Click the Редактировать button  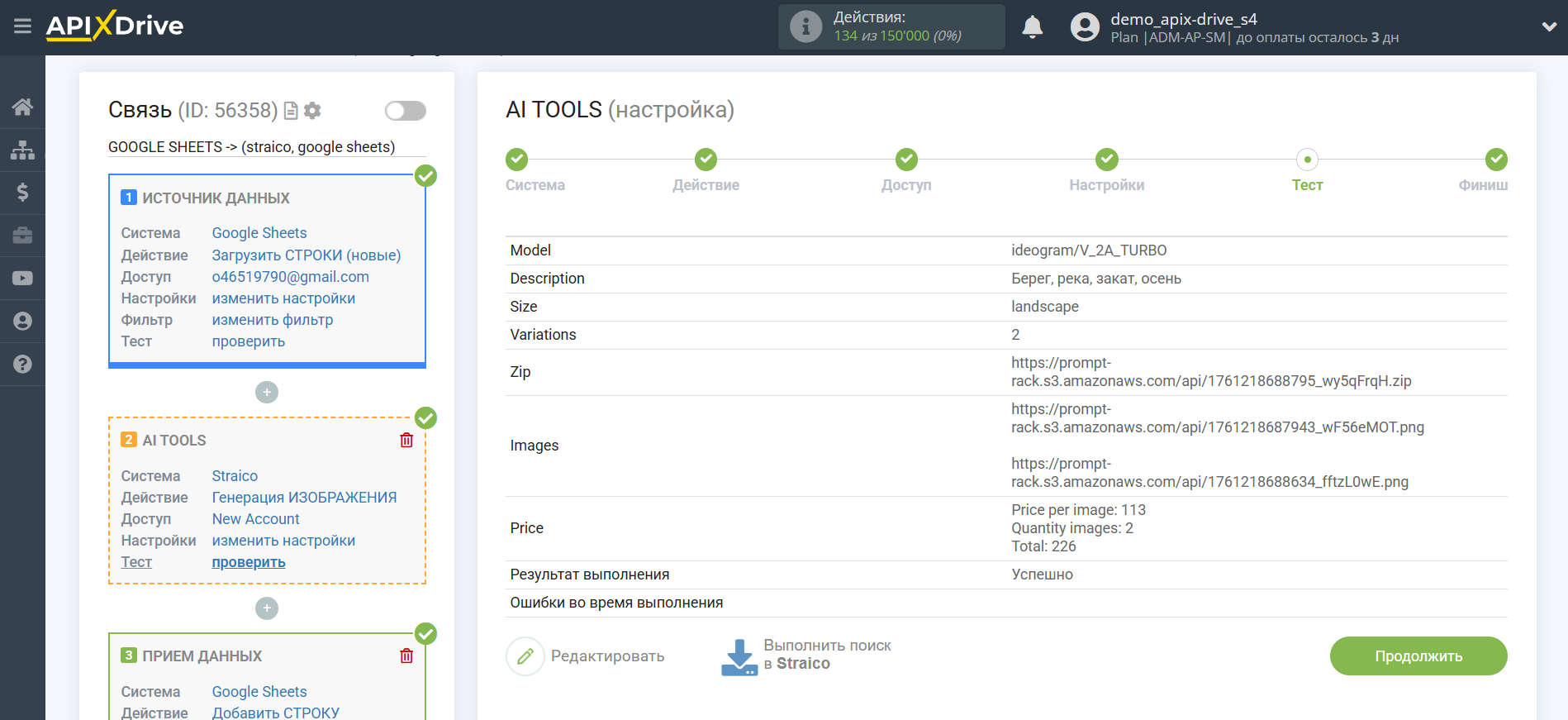coord(586,656)
